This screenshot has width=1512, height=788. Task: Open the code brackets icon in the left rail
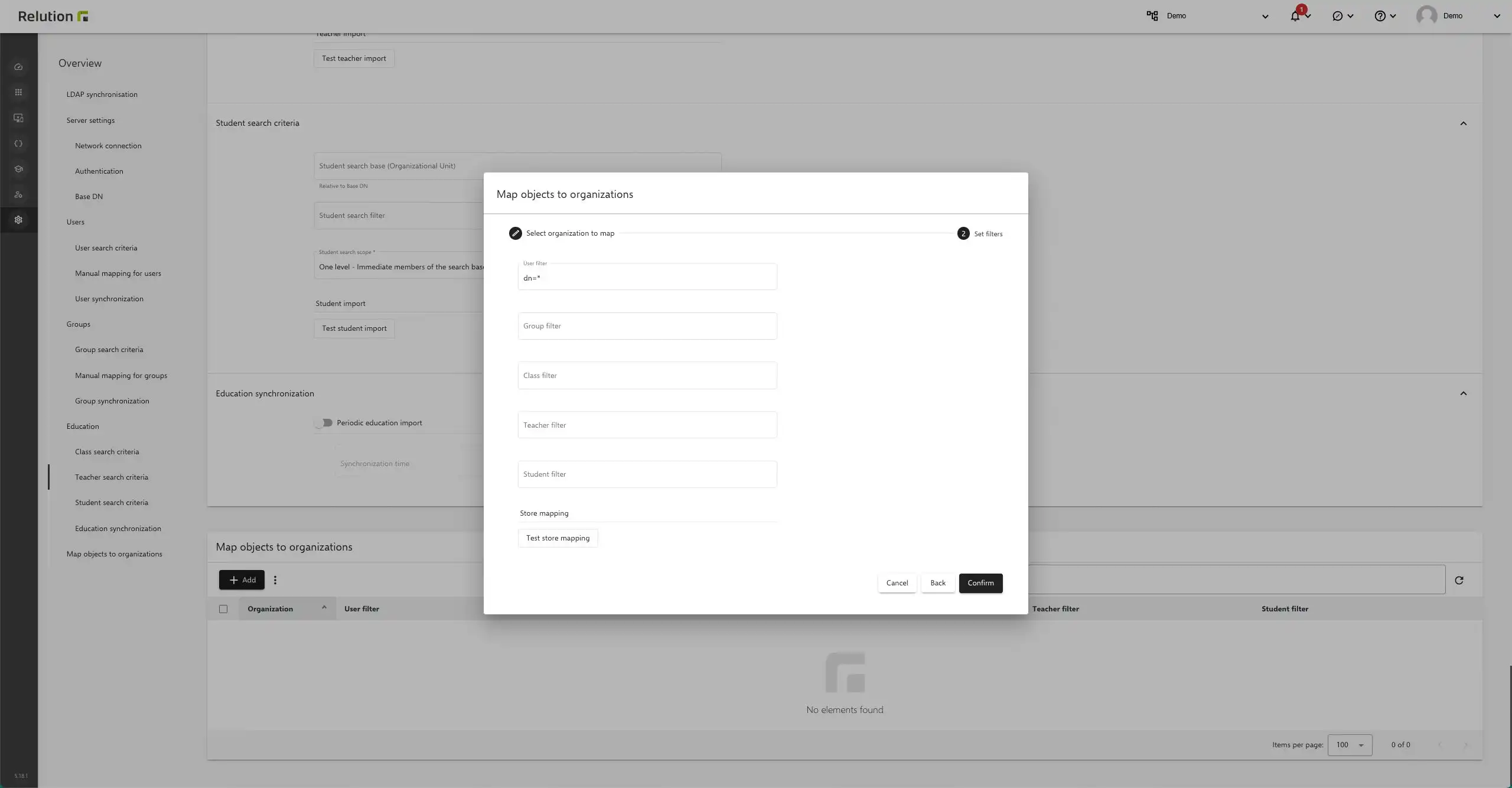[x=18, y=144]
